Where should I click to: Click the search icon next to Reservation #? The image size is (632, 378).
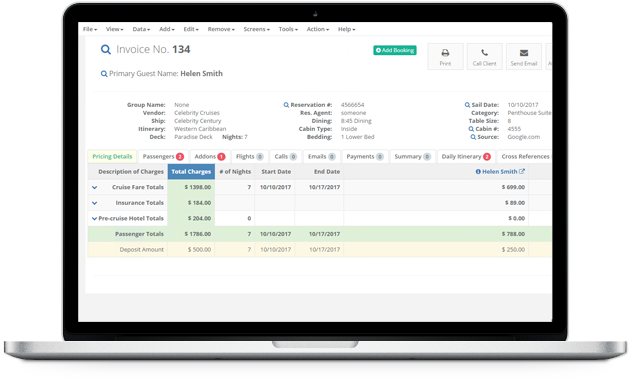point(286,105)
